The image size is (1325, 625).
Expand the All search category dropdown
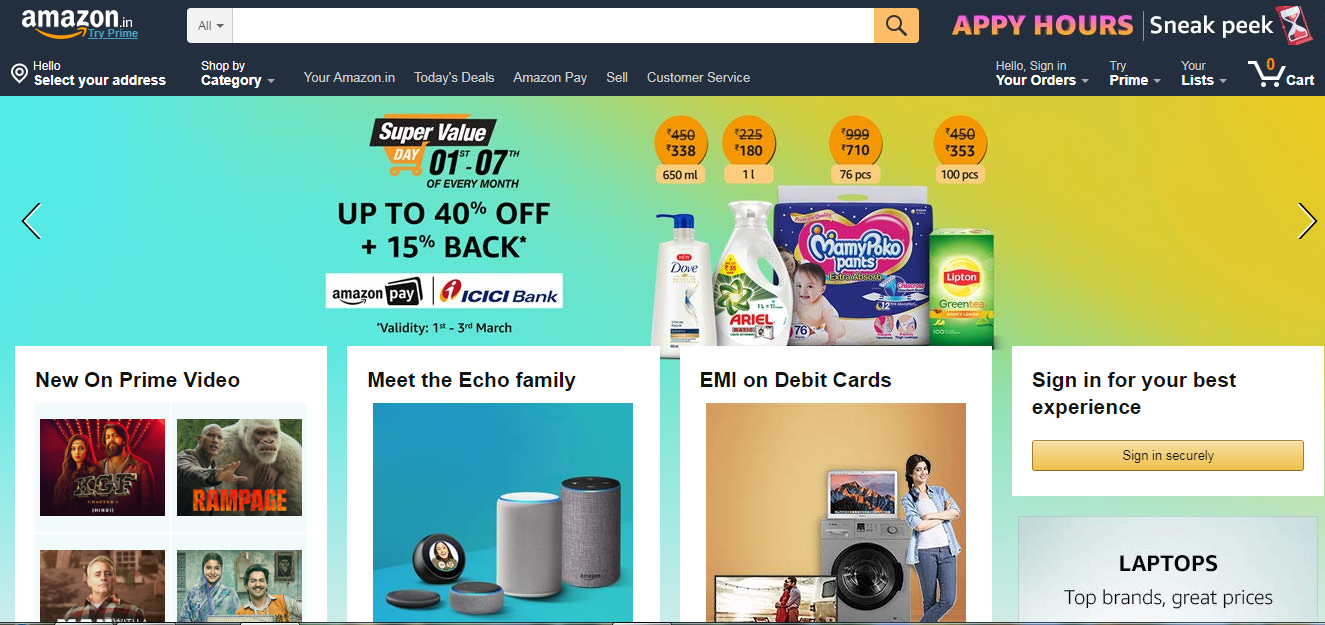210,25
